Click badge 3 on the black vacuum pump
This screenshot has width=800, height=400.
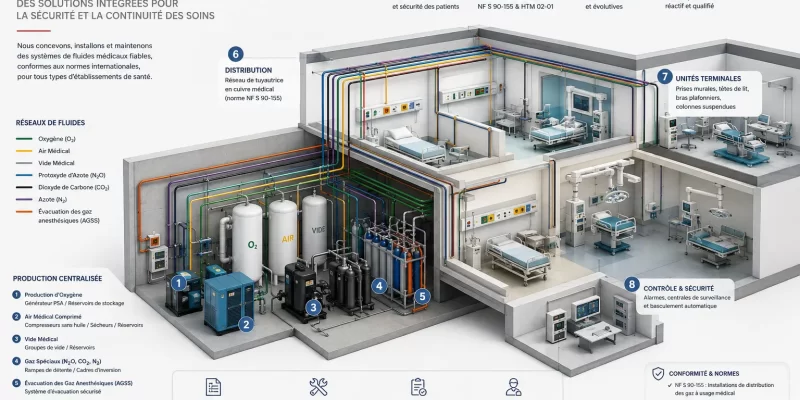tap(313, 307)
